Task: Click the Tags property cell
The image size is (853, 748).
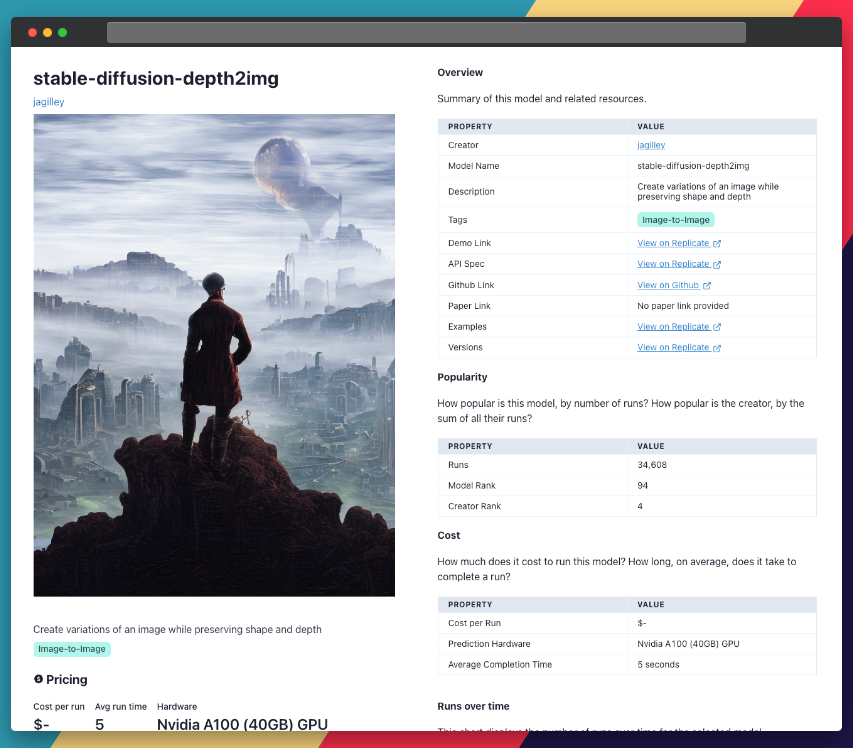Action: [533, 220]
